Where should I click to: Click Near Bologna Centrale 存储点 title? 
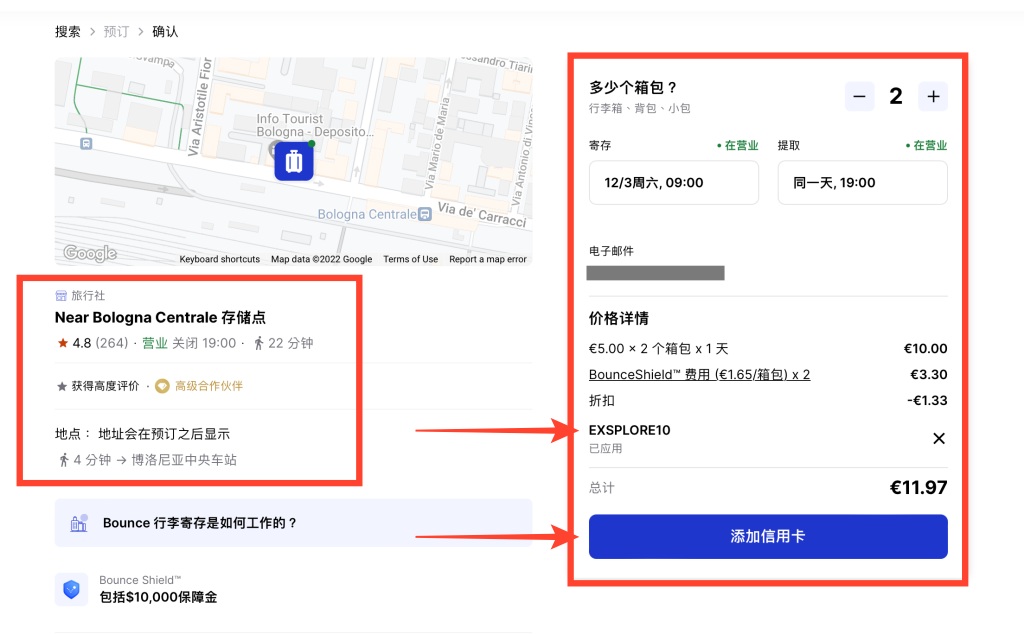160,318
